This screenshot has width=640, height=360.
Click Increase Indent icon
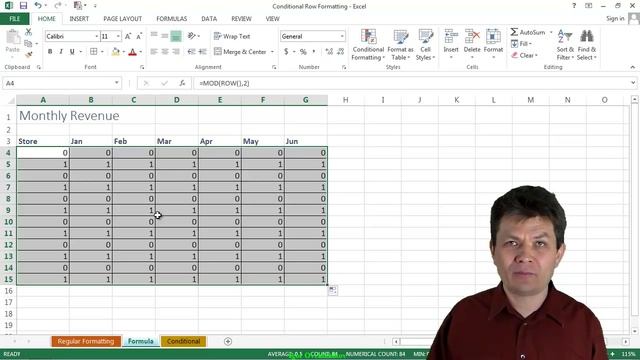click(202, 52)
